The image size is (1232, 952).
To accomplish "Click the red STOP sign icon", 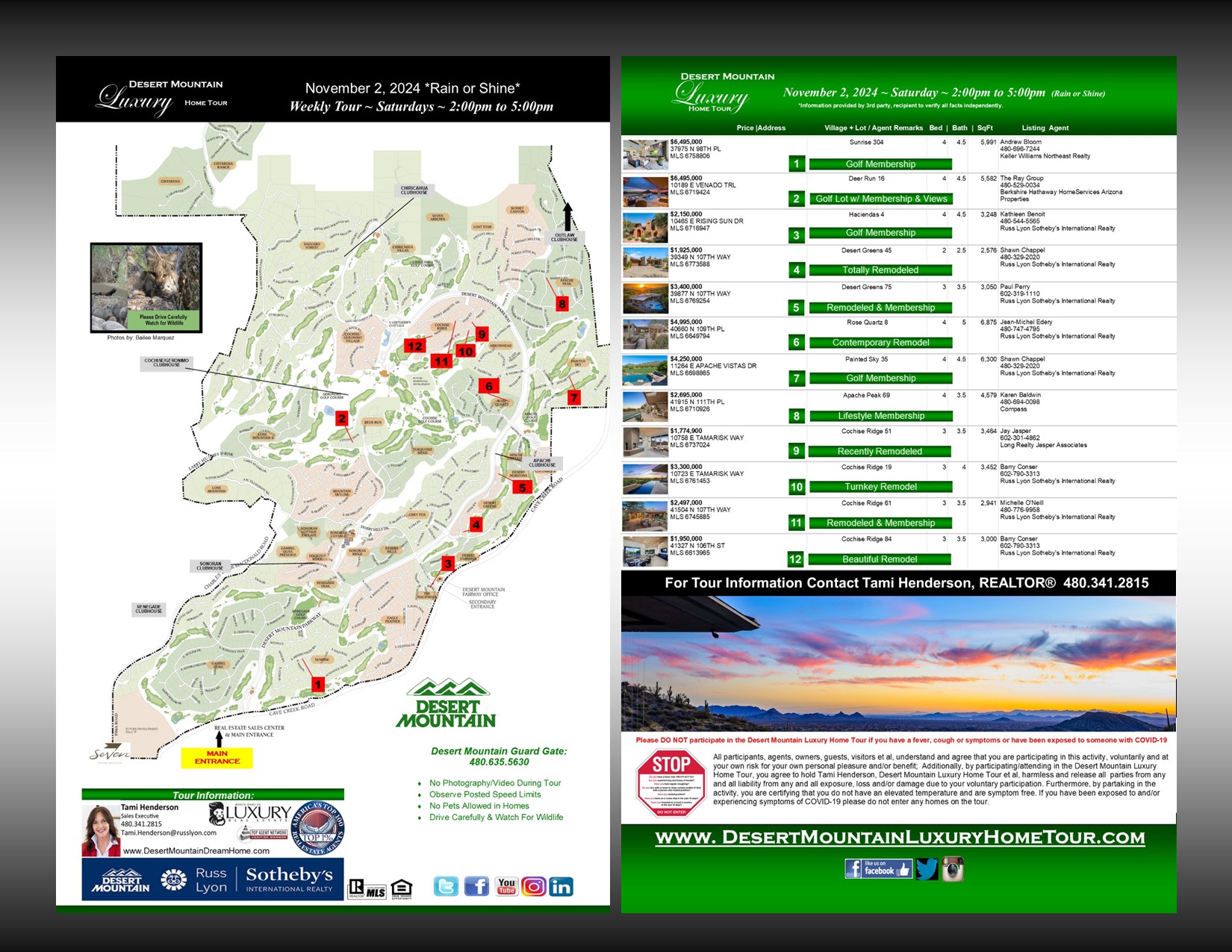I will [671, 783].
